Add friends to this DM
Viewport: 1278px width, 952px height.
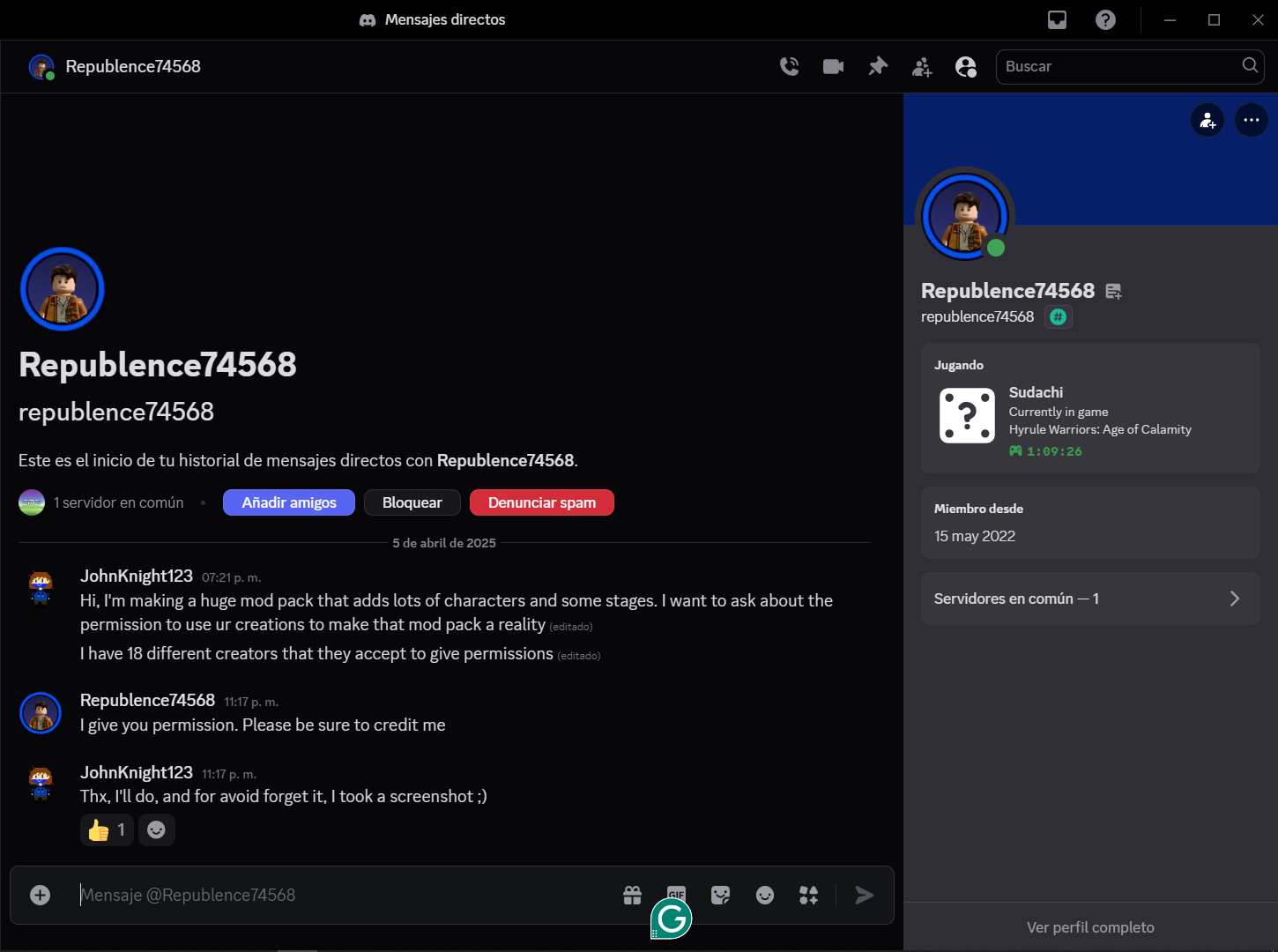pyautogui.click(x=922, y=67)
